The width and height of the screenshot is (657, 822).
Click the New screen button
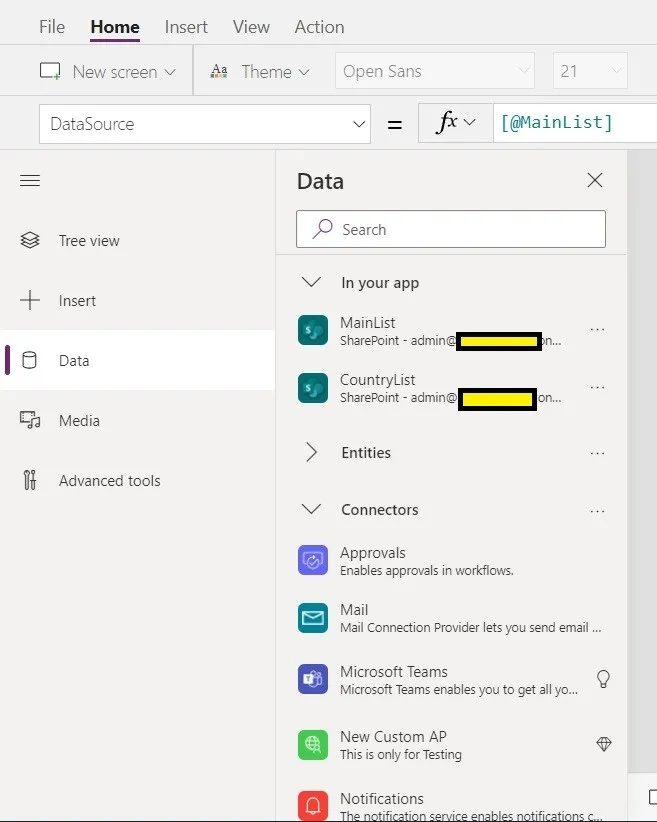(x=107, y=72)
